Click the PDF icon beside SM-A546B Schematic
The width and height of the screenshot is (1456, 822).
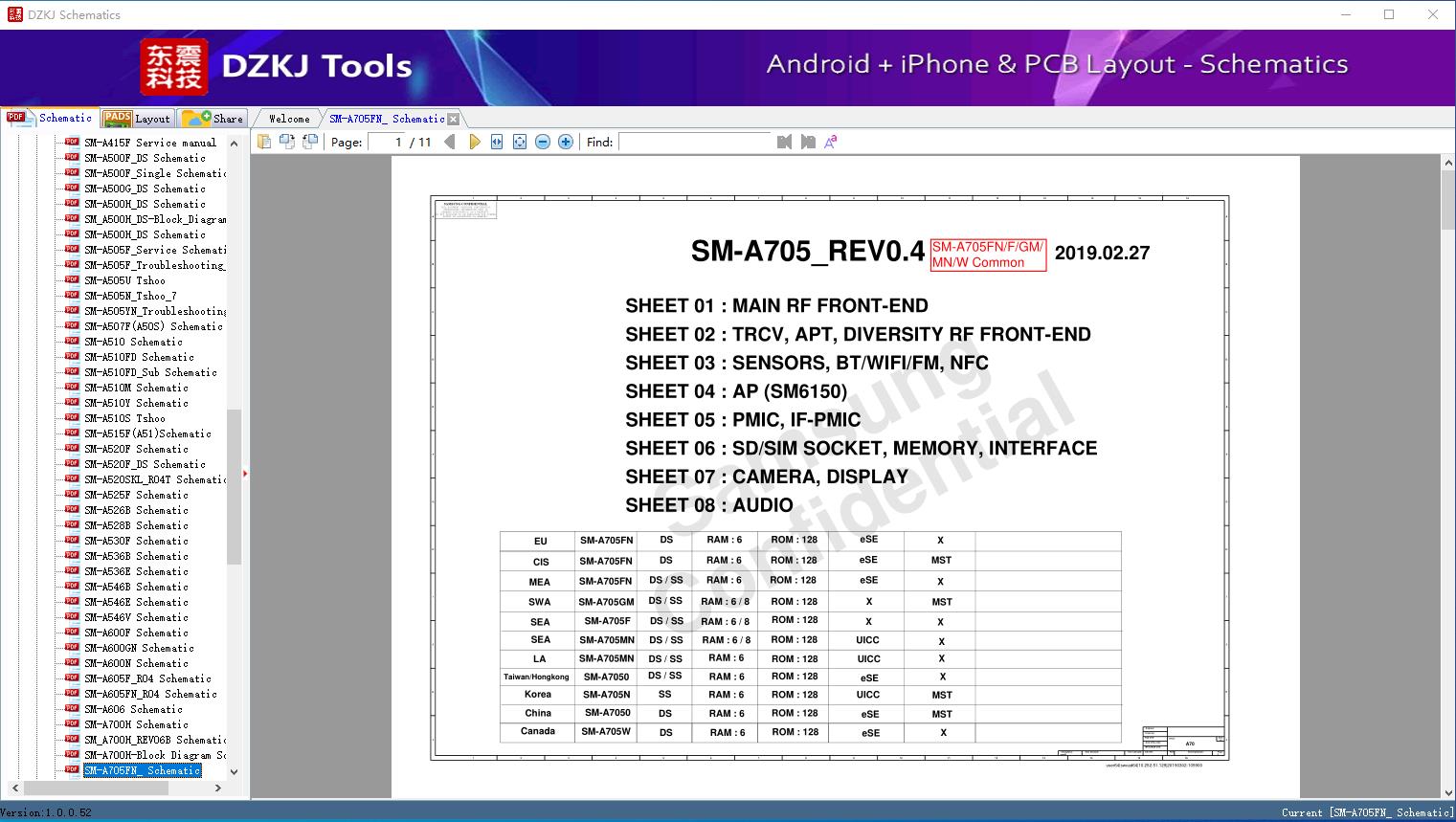[72, 586]
